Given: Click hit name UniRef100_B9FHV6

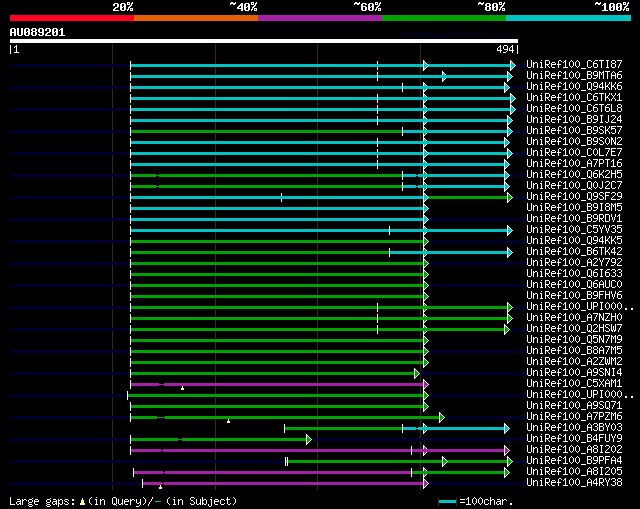Looking at the screenshot, I should [574, 296].
